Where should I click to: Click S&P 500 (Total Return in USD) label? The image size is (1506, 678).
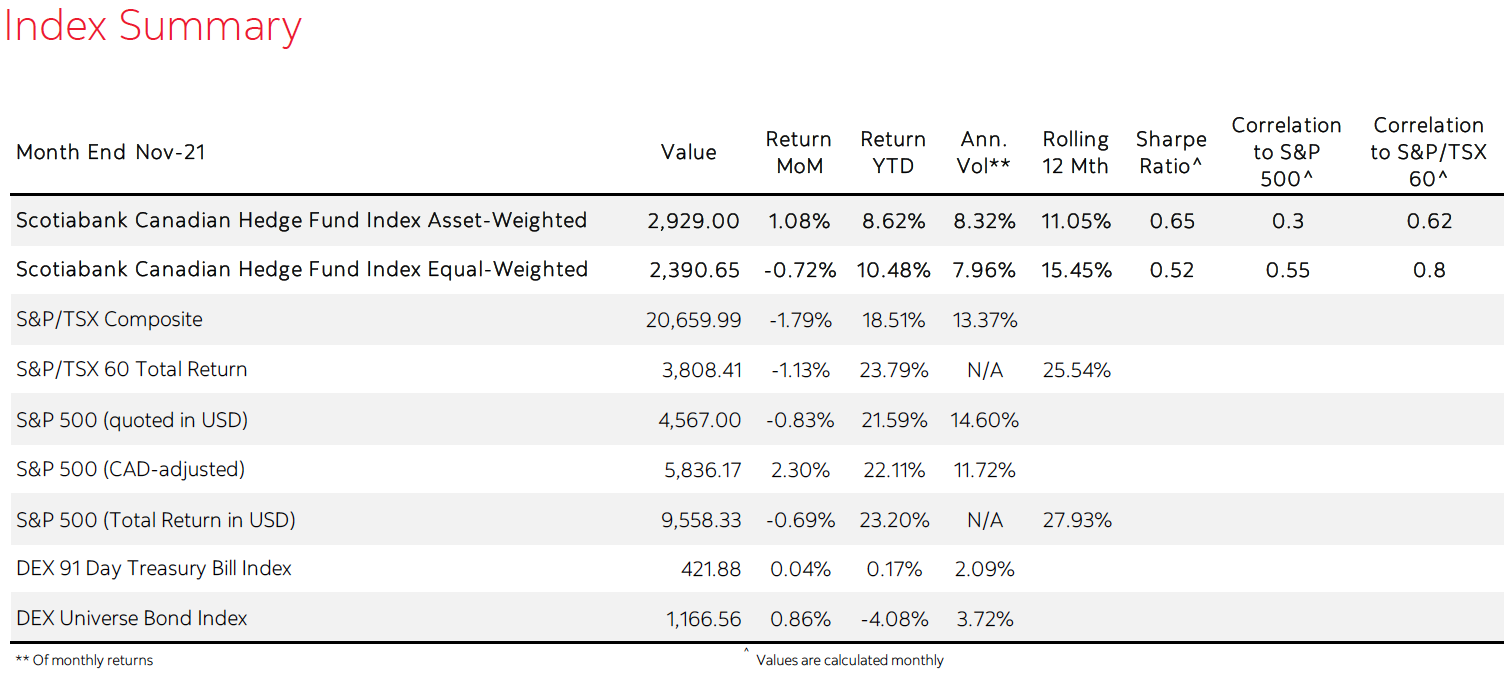click(155, 520)
